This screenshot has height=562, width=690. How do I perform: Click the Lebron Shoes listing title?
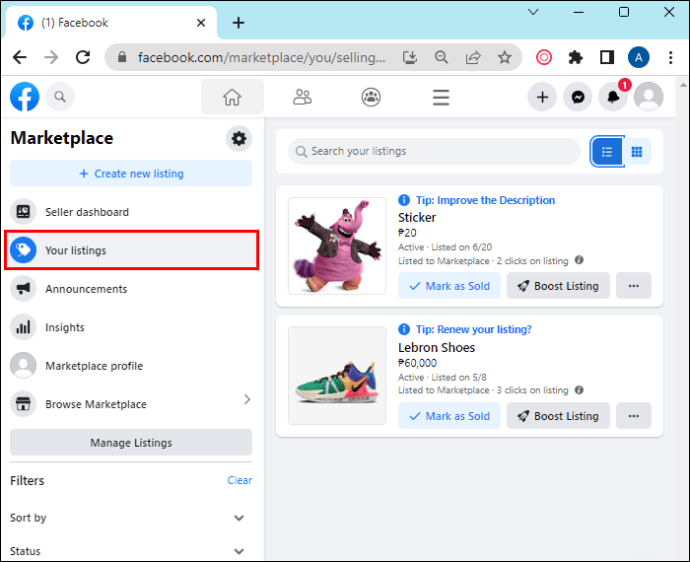point(436,347)
